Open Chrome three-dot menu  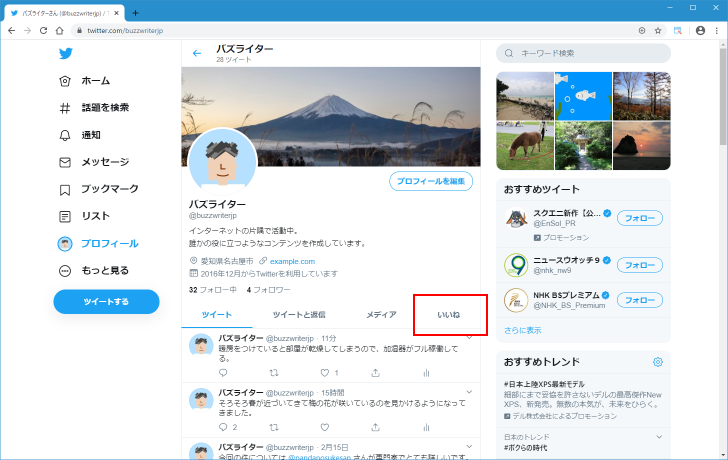coord(717,31)
